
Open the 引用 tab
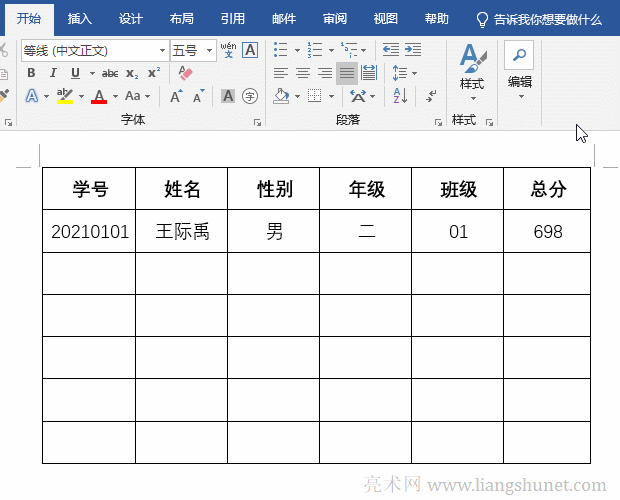[x=232, y=19]
